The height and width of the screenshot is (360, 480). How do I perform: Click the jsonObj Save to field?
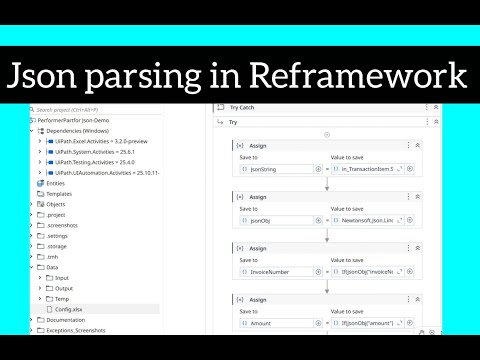point(277,221)
